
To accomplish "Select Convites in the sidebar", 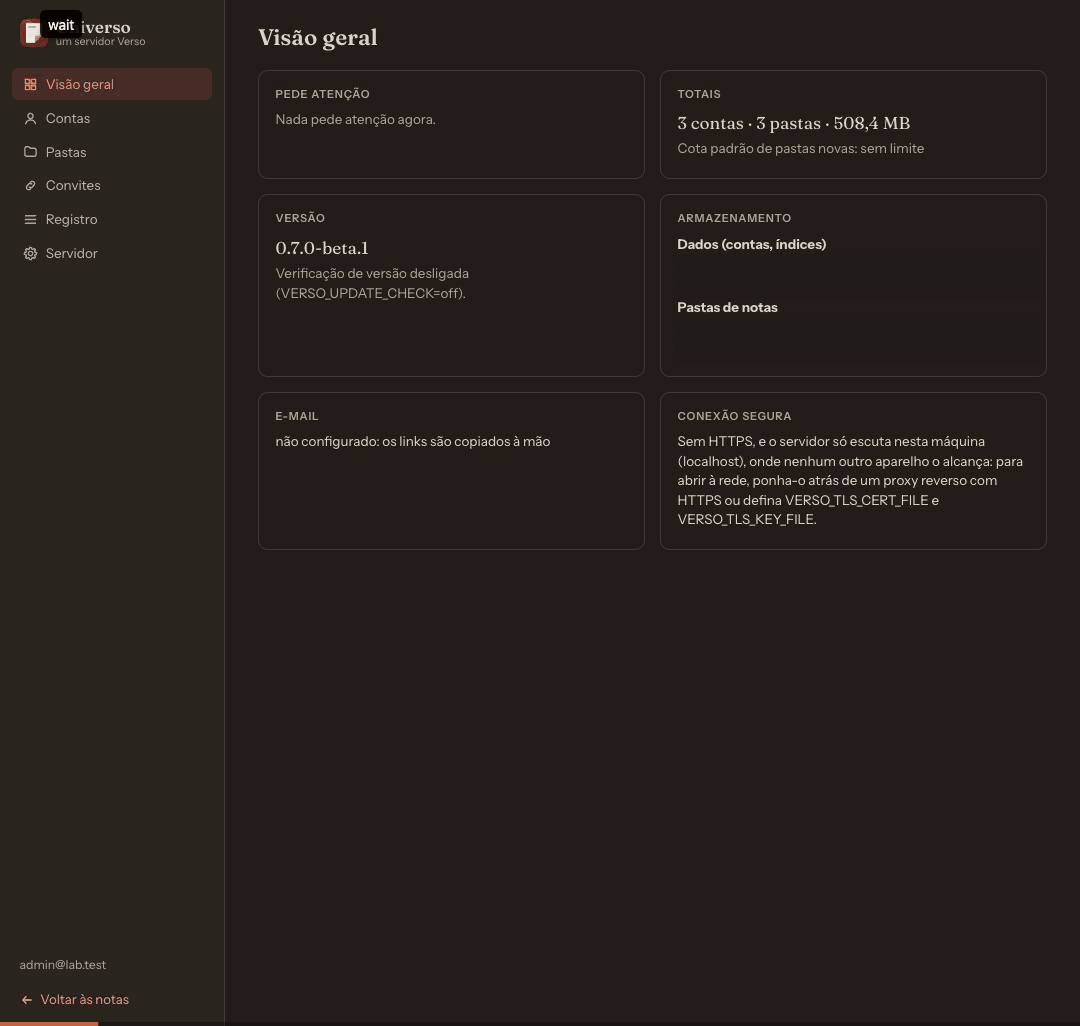I will tap(112, 185).
